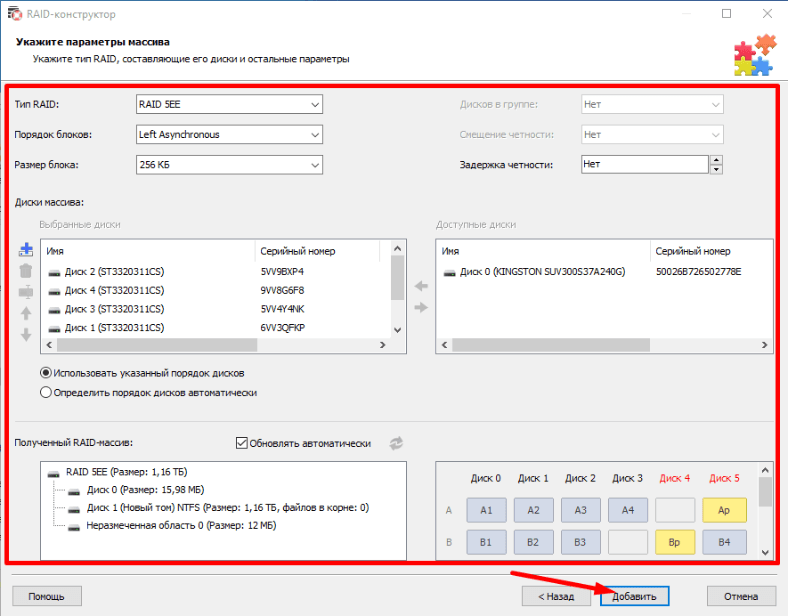
Task: Click the '< Назад' button
Action: point(555,596)
